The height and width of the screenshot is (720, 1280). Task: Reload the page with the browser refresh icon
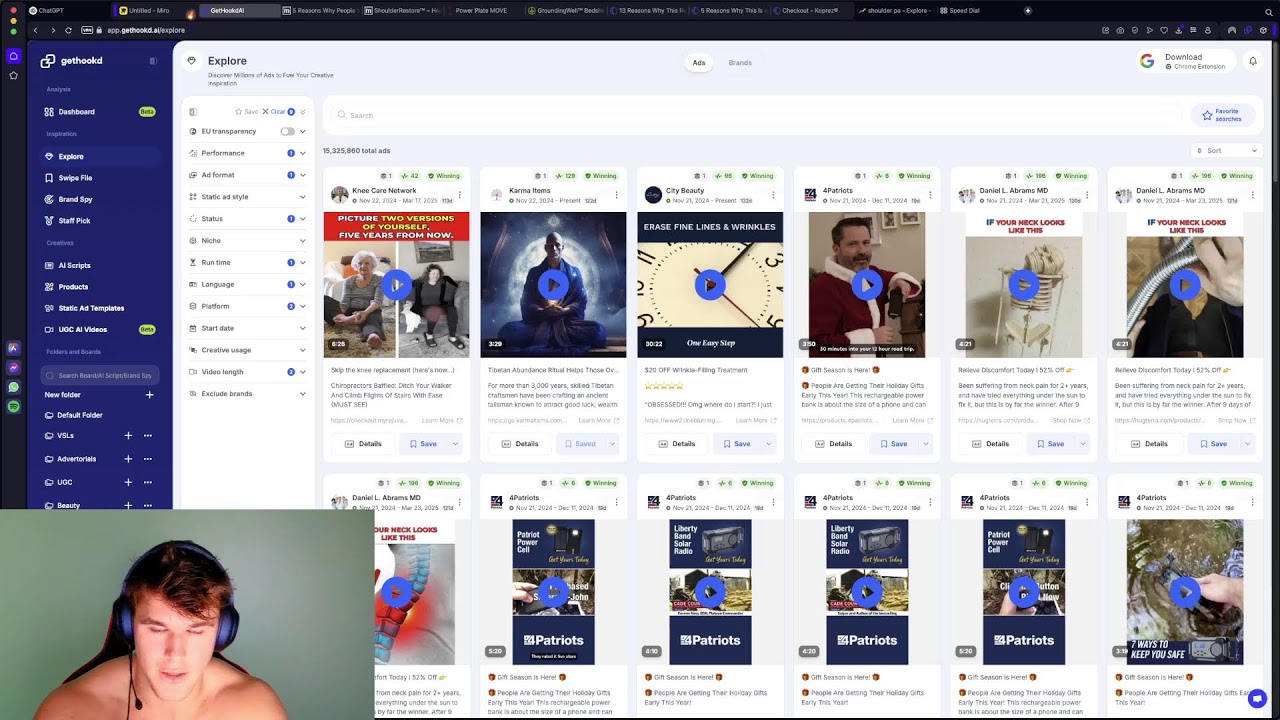coord(68,30)
